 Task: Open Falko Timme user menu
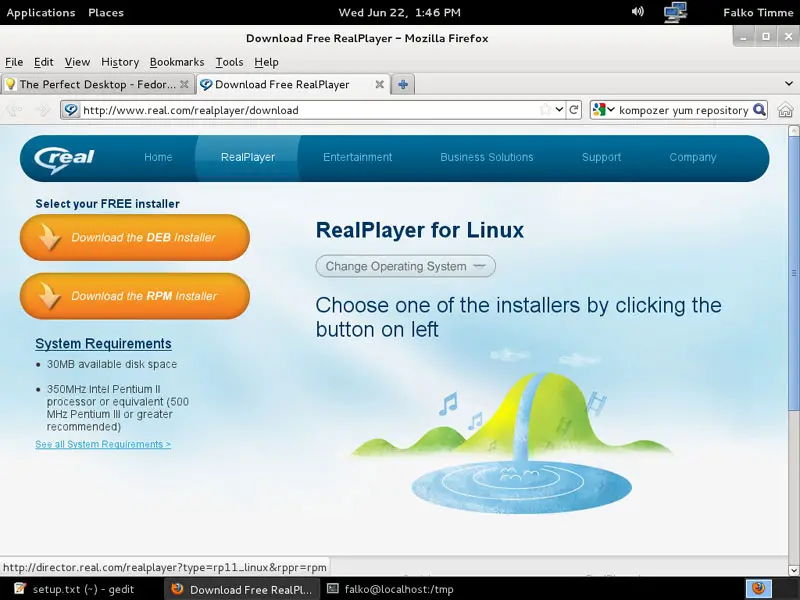(758, 12)
